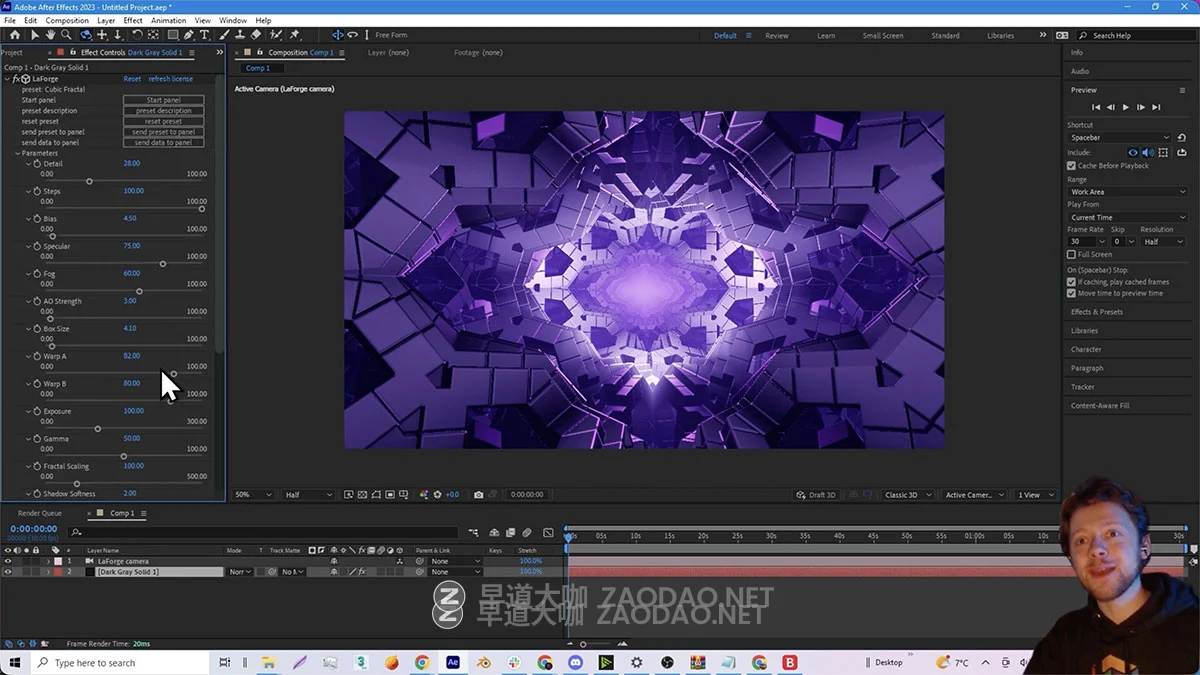Viewport: 1200px width, 675px height.
Task: Select the Brush tool in the toolbar
Action: [x=224, y=35]
